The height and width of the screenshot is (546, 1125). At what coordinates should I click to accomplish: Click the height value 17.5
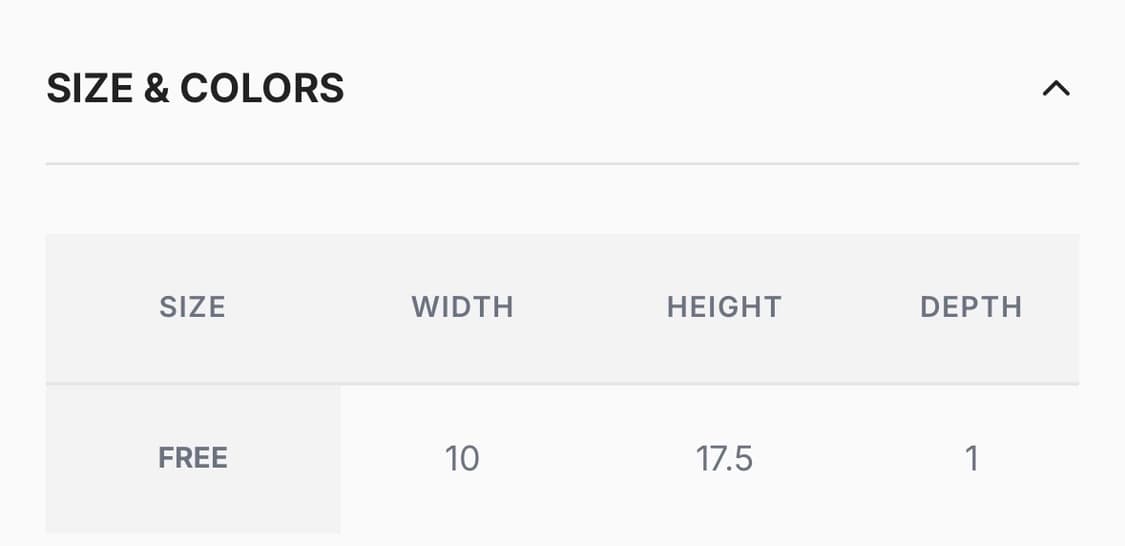(x=724, y=459)
